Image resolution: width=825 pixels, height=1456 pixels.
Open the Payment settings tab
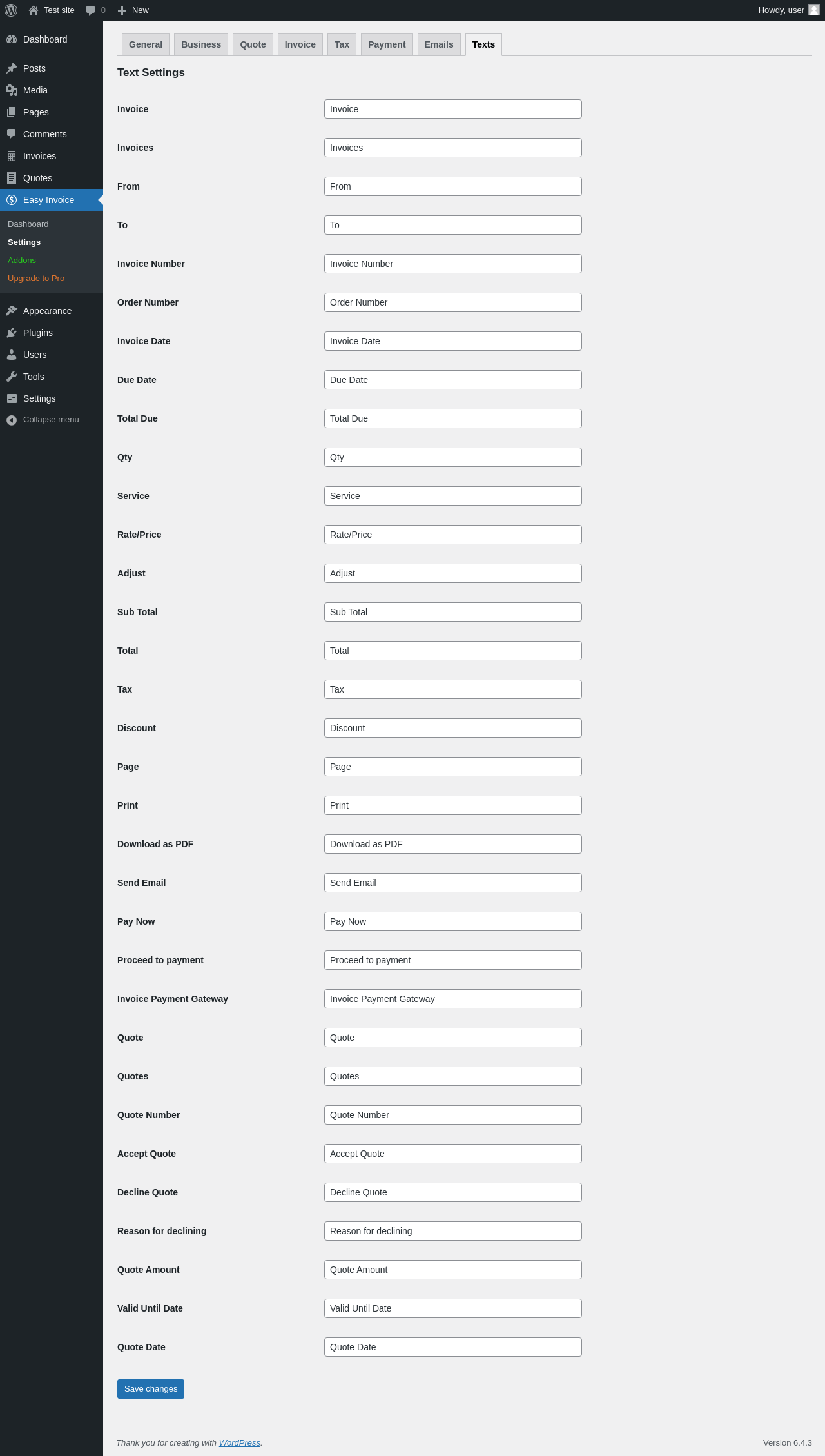(x=387, y=44)
